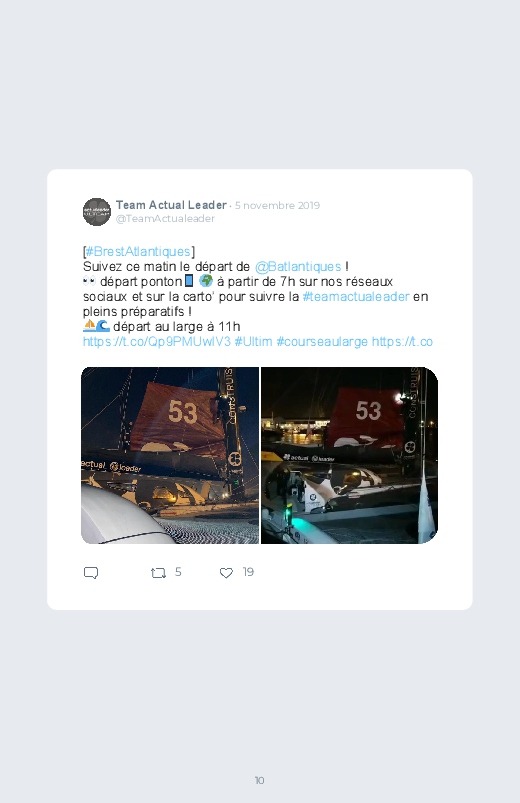The height and width of the screenshot is (803, 520).
Task: Click the reply speech bubble icon
Action: (x=91, y=573)
